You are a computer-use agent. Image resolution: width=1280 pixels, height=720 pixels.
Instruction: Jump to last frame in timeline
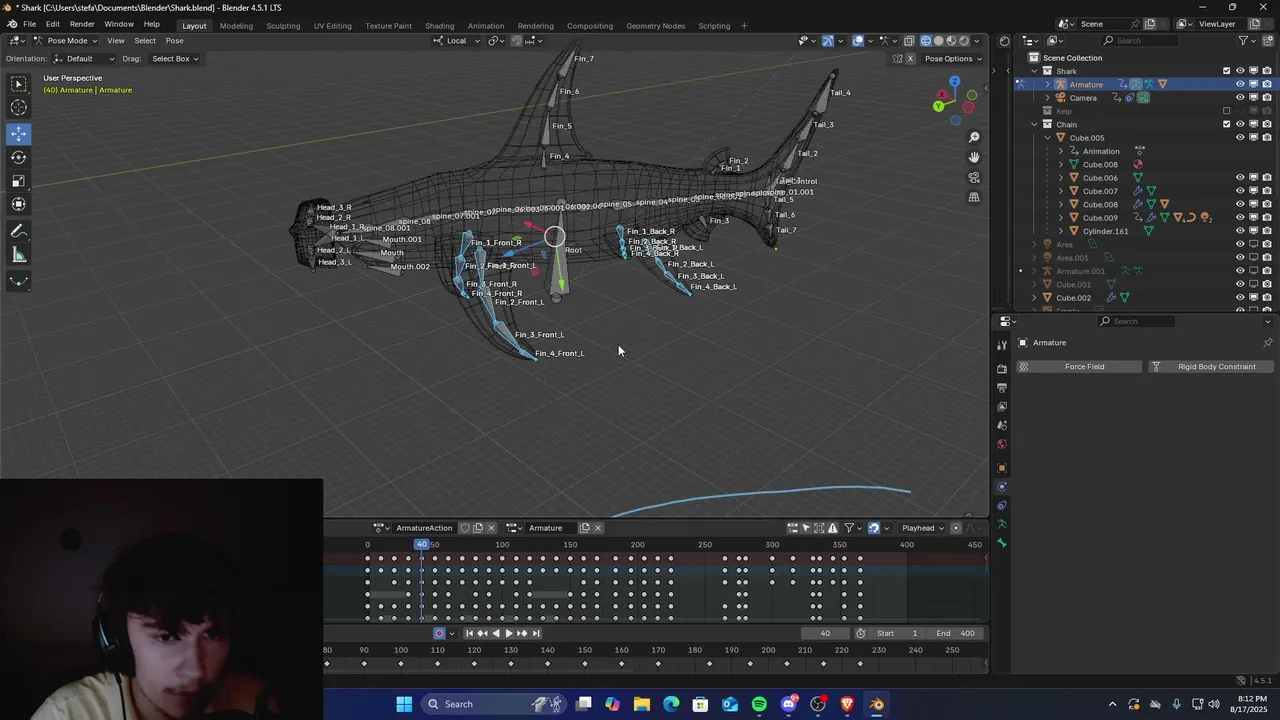point(536,633)
